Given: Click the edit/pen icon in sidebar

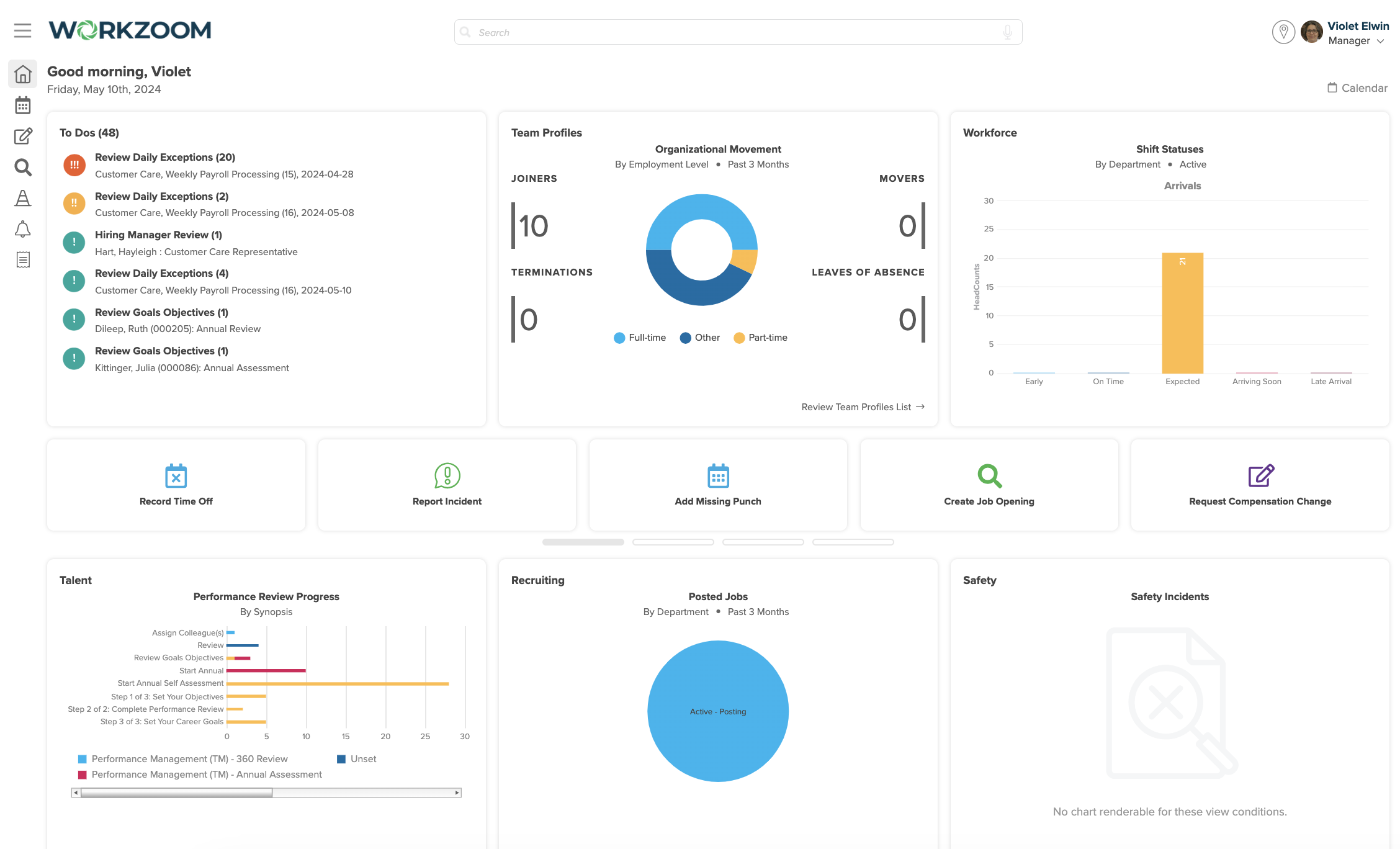Looking at the screenshot, I should coord(22,136).
